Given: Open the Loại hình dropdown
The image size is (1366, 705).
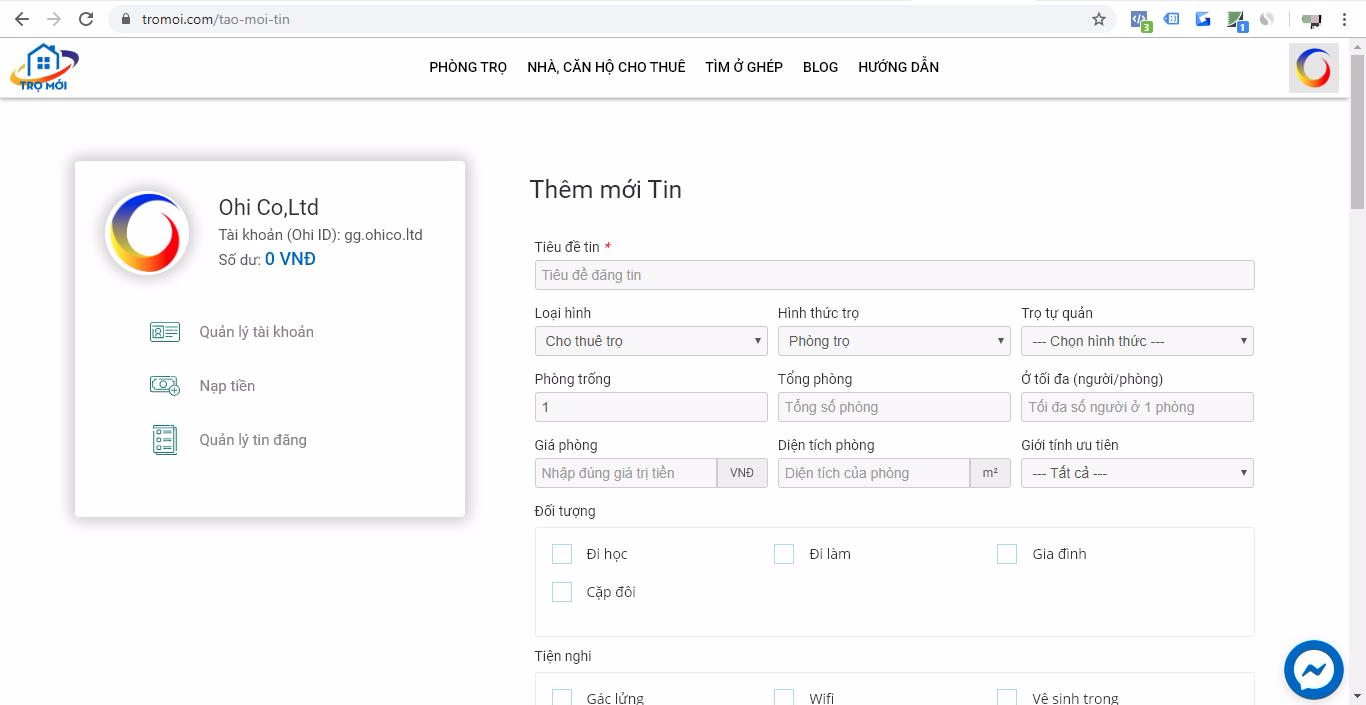Looking at the screenshot, I should coord(651,341).
